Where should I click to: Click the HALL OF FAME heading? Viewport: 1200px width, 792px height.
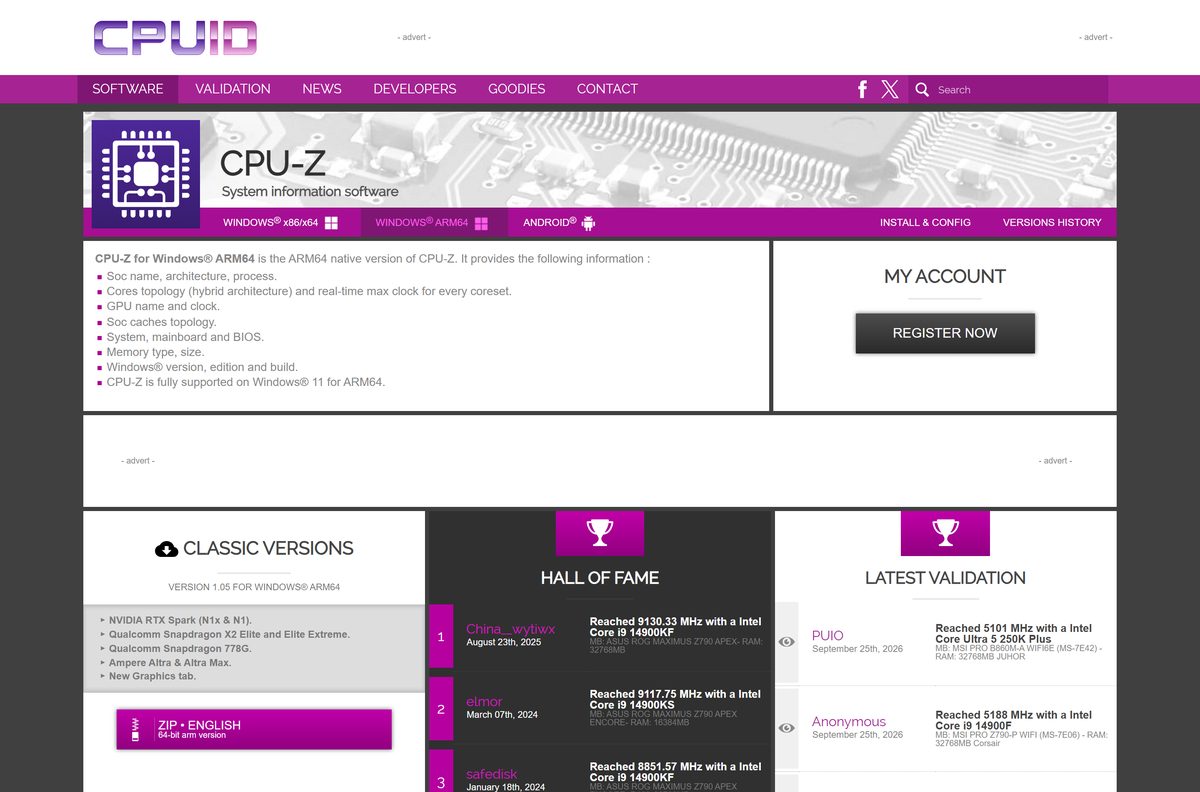(600, 578)
